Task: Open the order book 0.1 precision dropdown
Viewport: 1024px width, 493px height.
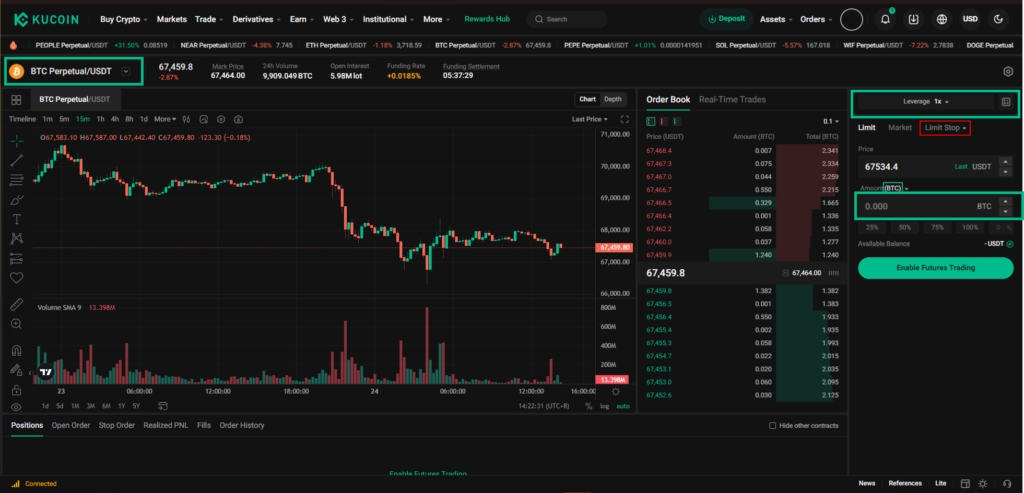Action: [x=831, y=121]
